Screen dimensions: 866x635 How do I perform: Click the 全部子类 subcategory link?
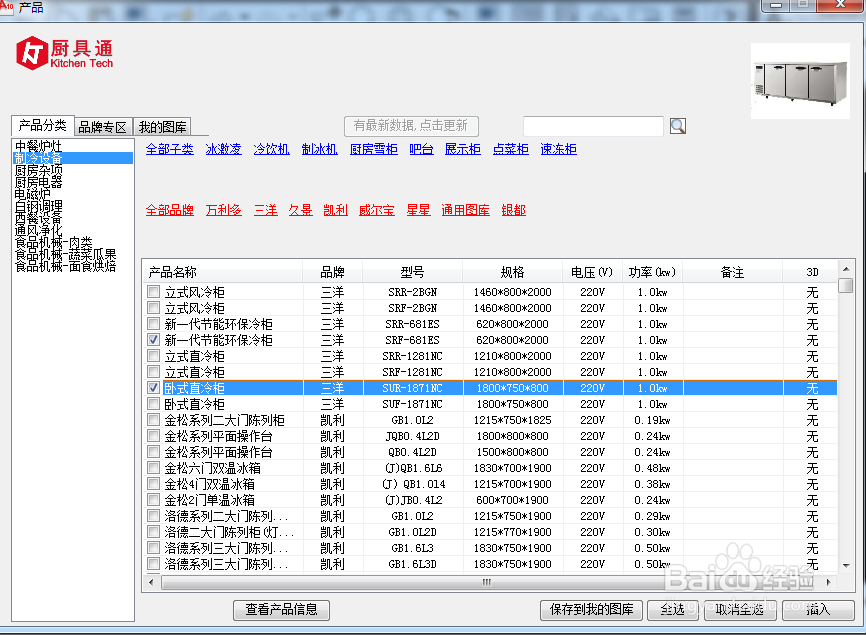pyautogui.click(x=170, y=149)
